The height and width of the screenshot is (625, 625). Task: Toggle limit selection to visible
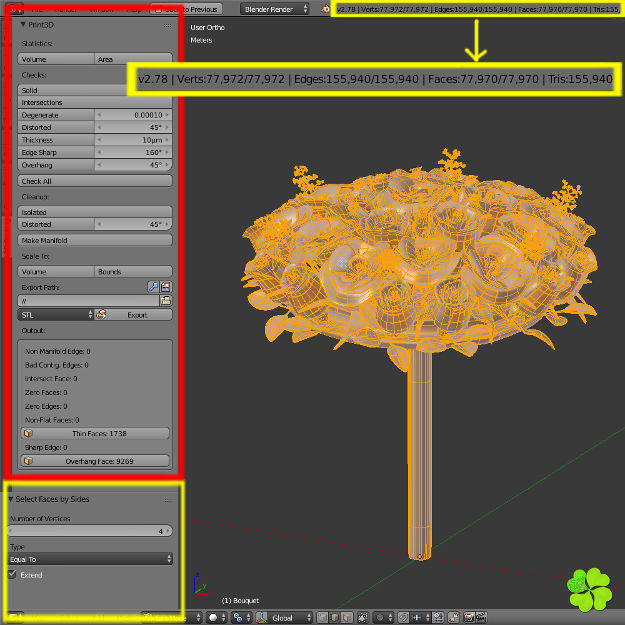363,617
